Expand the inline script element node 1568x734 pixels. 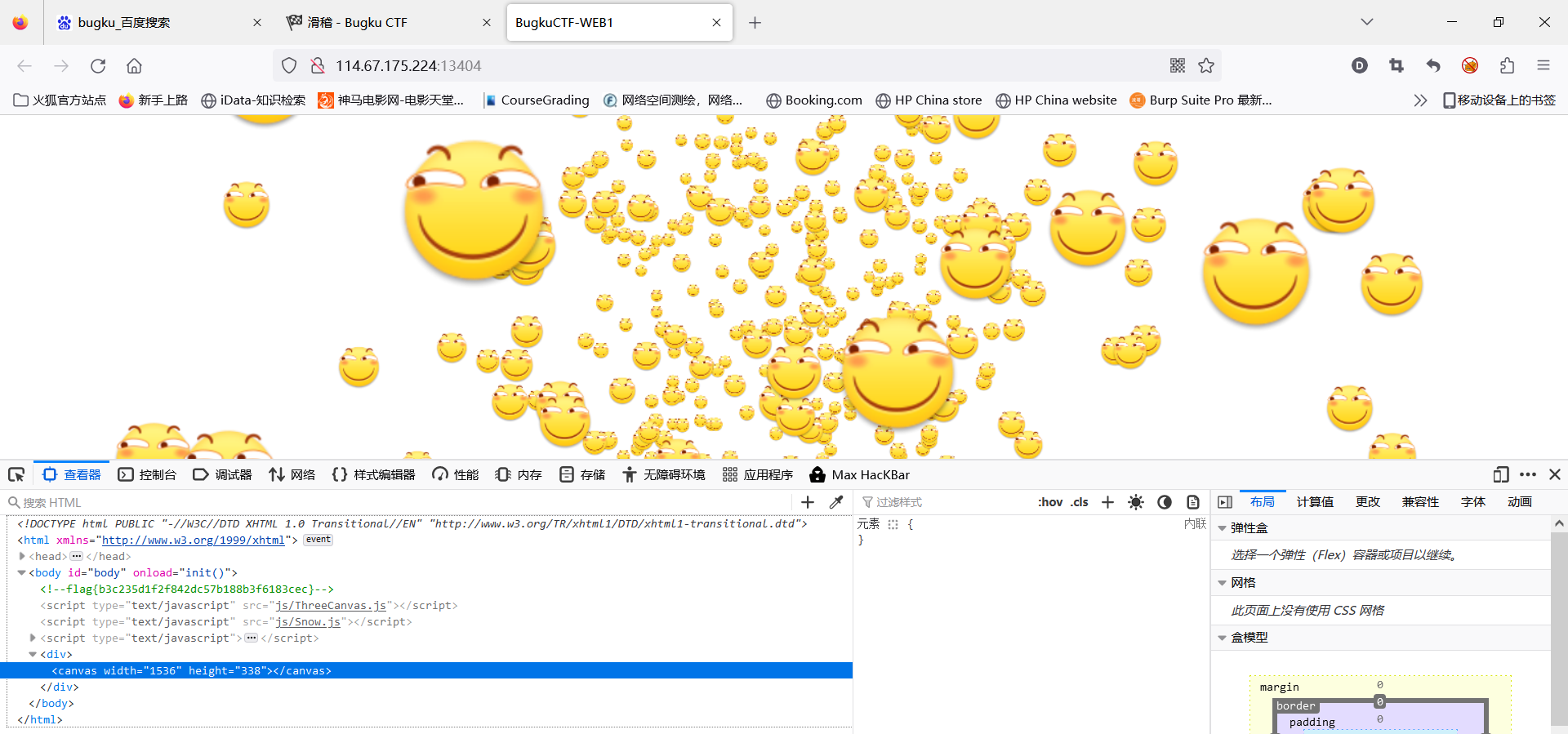pos(33,638)
